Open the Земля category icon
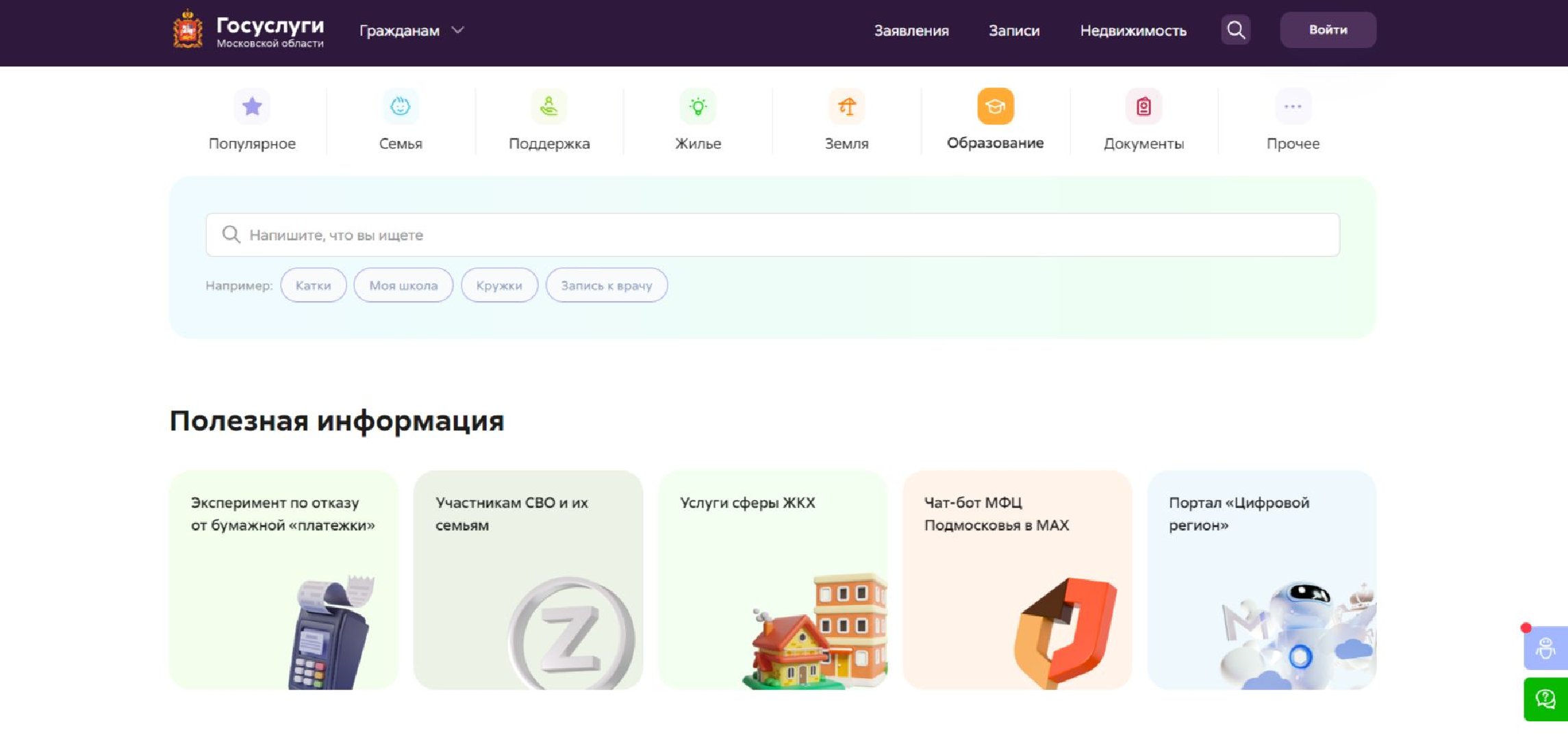Screen dimensions: 1568x739 [x=846, y=107]
